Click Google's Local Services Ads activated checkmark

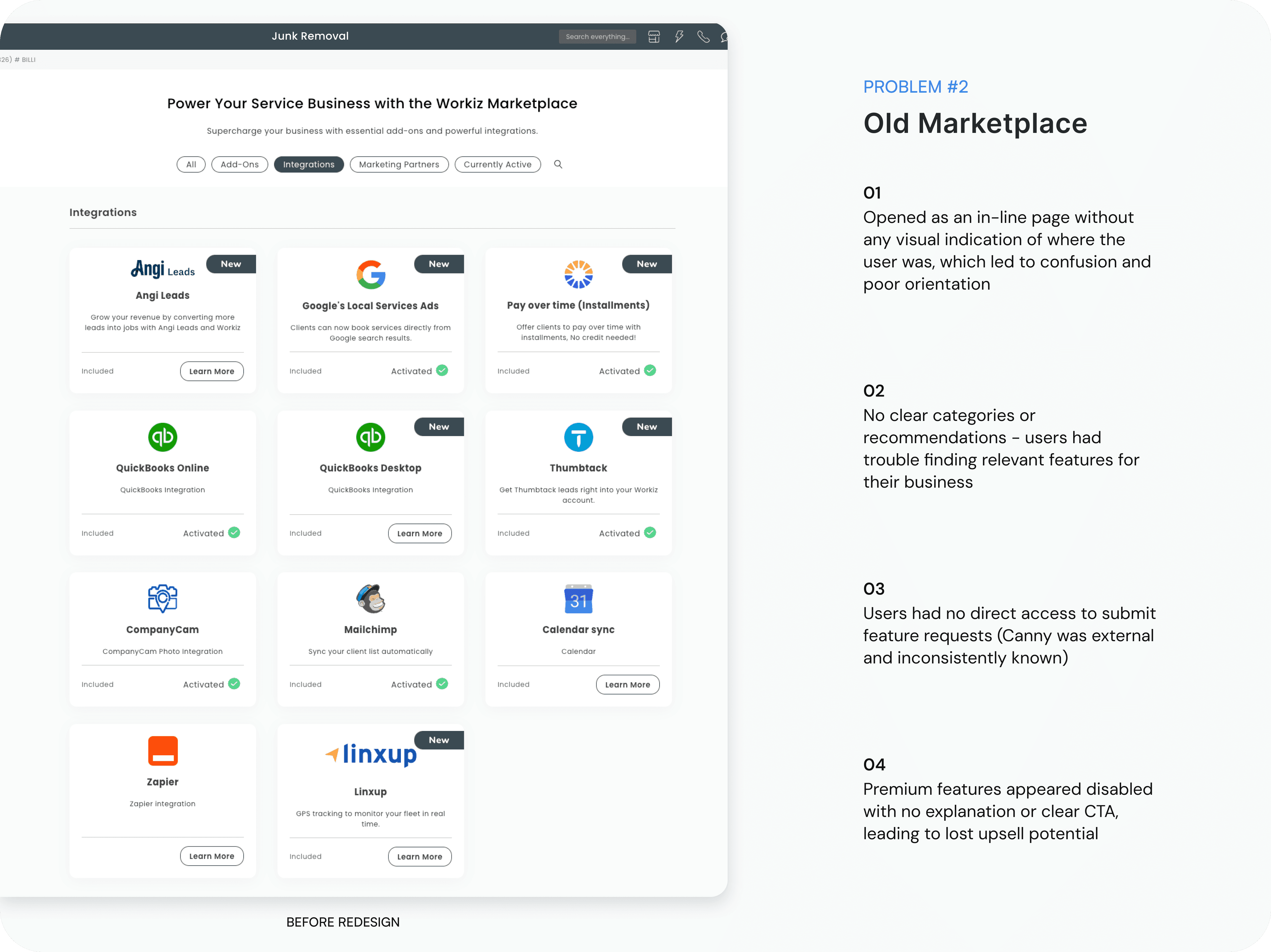(442, 371)
